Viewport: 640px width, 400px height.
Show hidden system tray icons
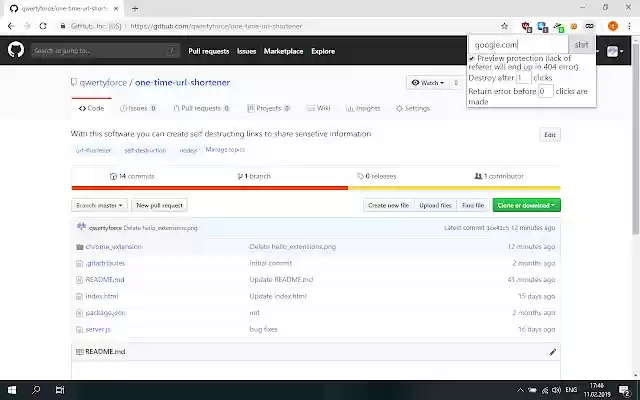(x=520, y=390)
